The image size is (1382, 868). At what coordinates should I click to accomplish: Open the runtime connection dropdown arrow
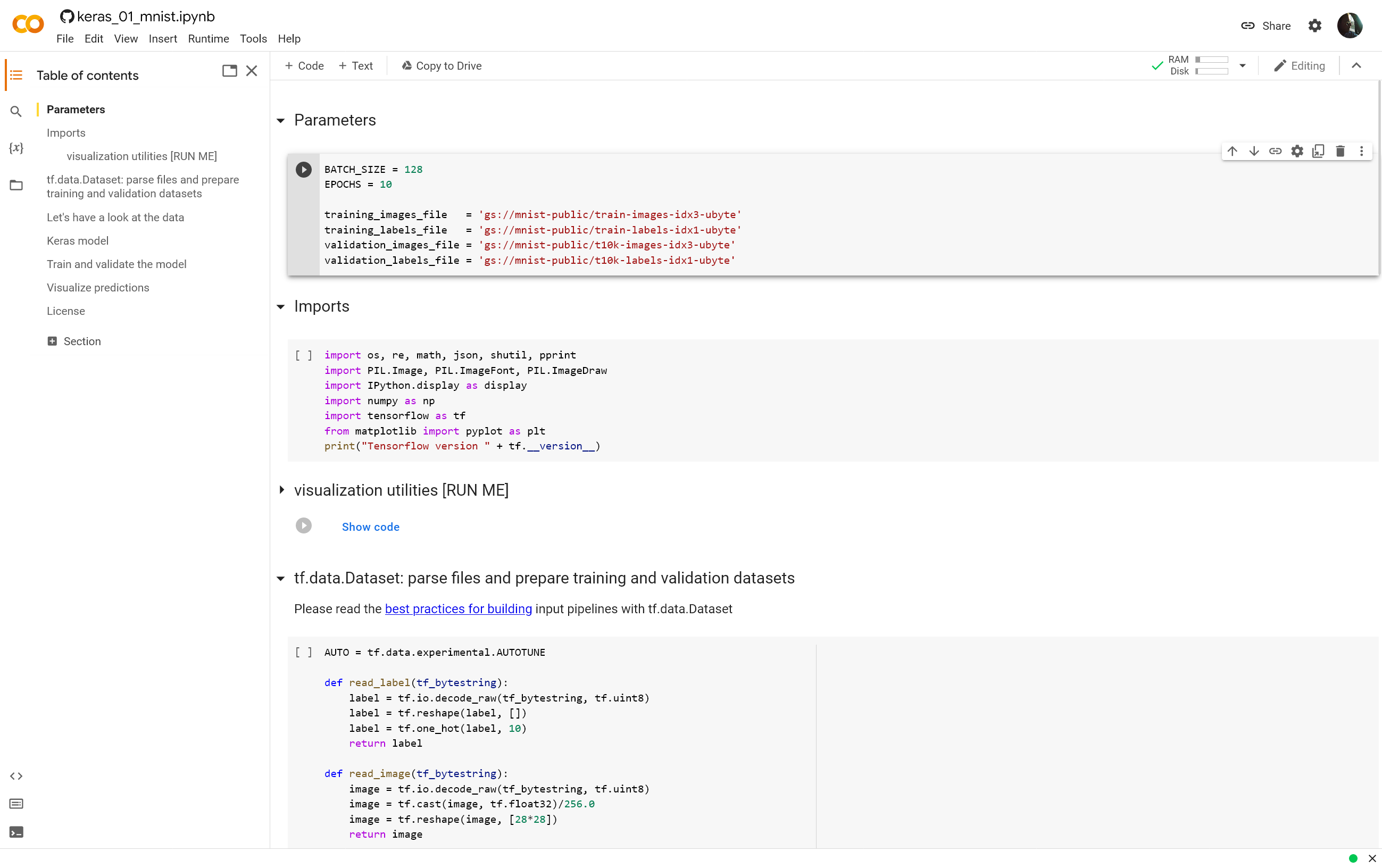(x=1243, y=66)
